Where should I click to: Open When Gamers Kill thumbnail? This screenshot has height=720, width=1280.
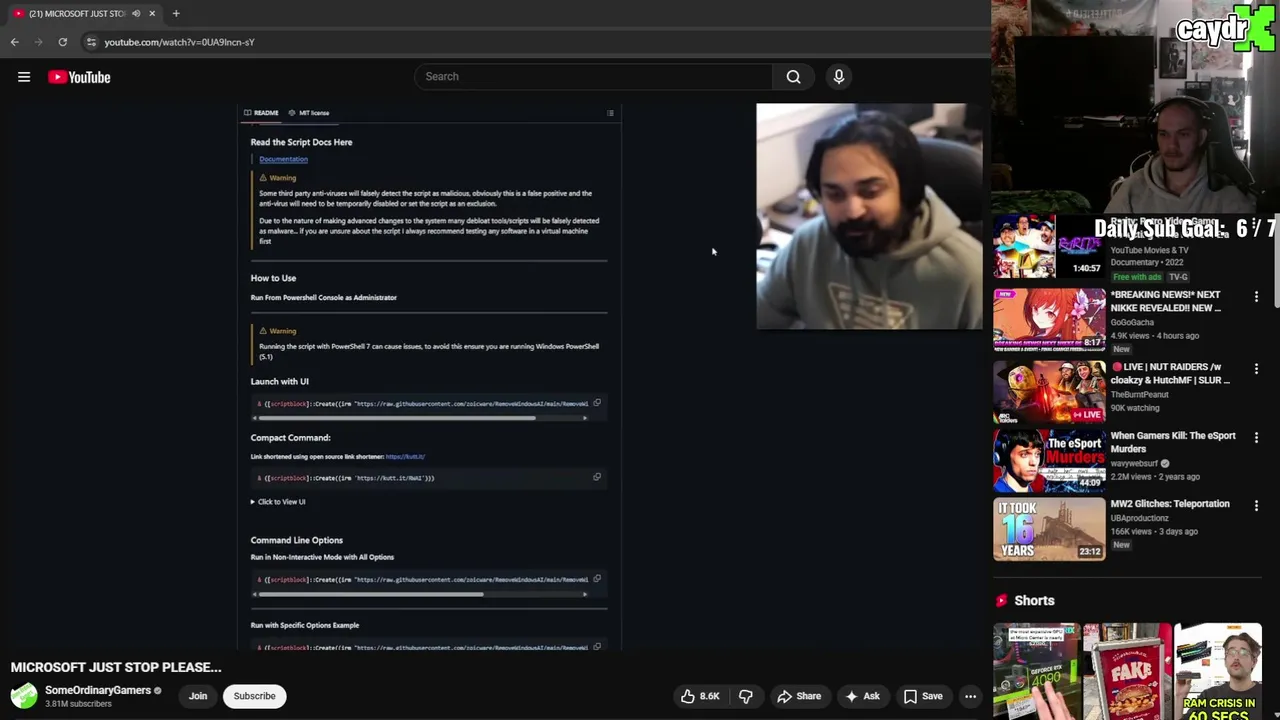1049,460
